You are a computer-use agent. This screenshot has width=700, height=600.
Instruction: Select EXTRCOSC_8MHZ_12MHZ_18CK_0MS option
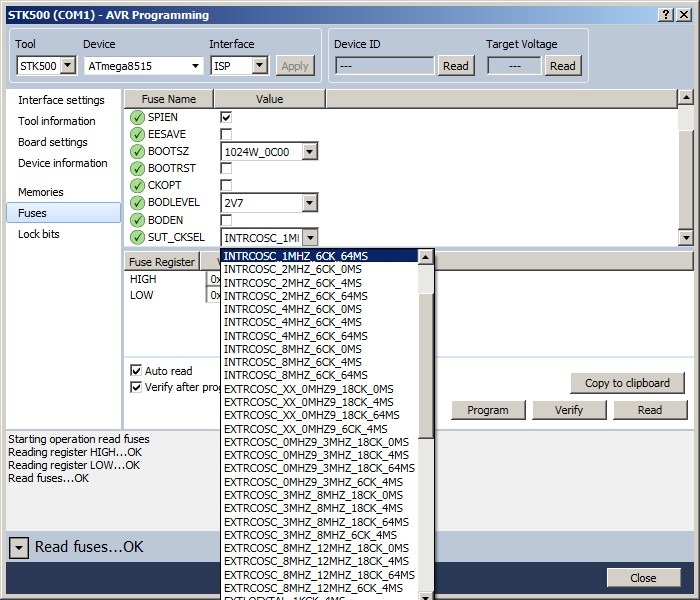pos(320,548)
